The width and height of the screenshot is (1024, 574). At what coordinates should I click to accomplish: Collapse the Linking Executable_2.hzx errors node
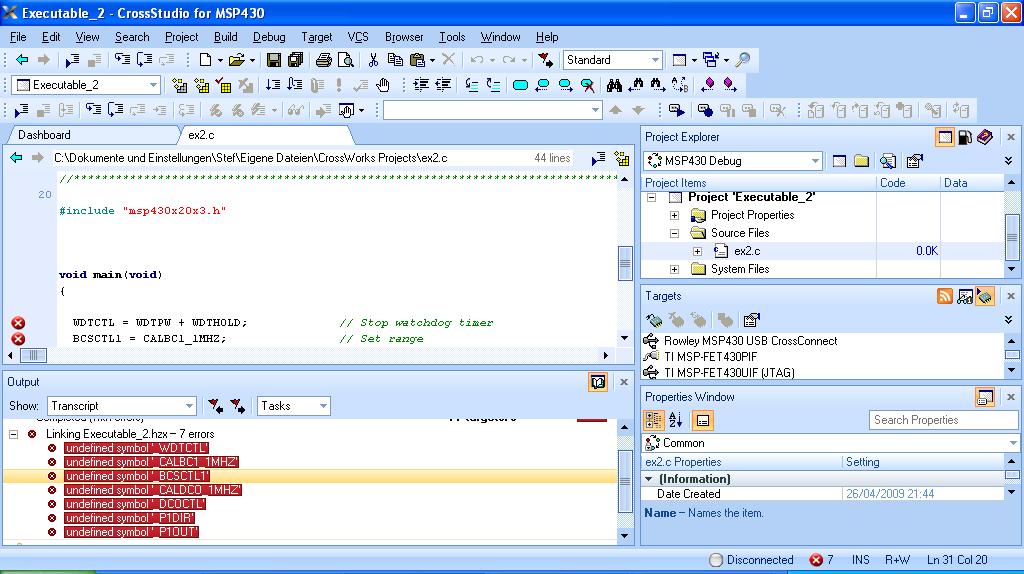[14, 434]
